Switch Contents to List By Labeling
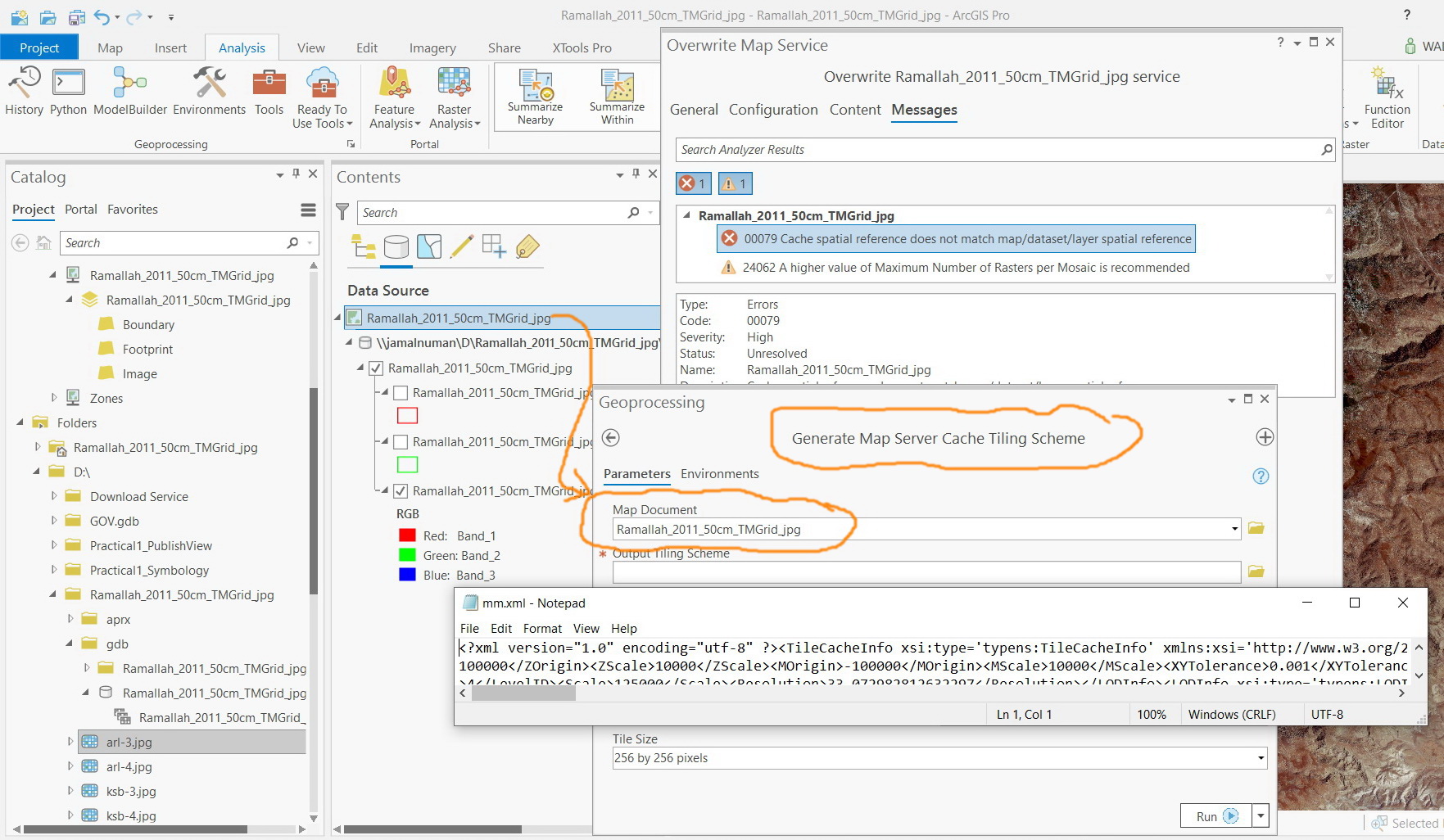Screen dimensions: 1444x840 [527, 246]
